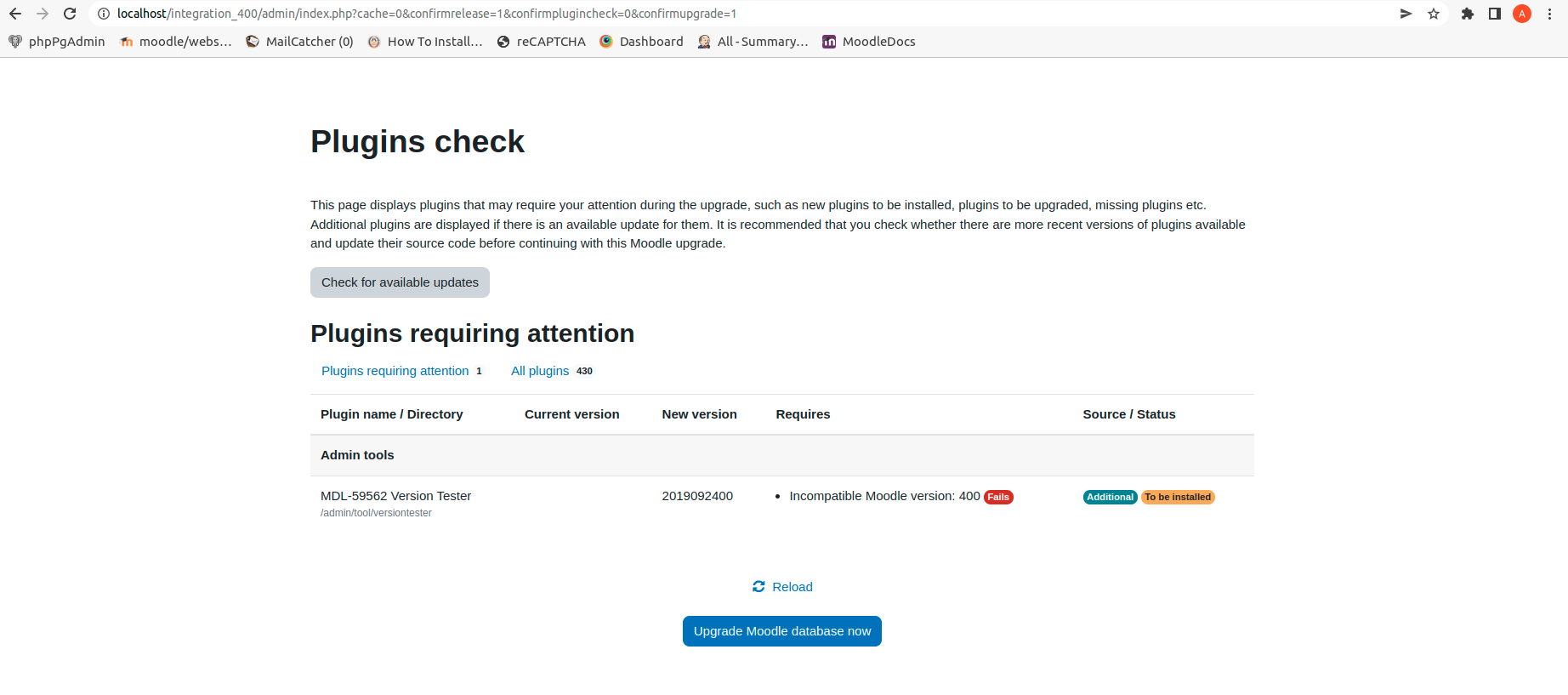Image resolution: width=1568 pixels, height=695 pixels.
Task: Open the share/send icon in address bar
Action: tap(1406, 14)
